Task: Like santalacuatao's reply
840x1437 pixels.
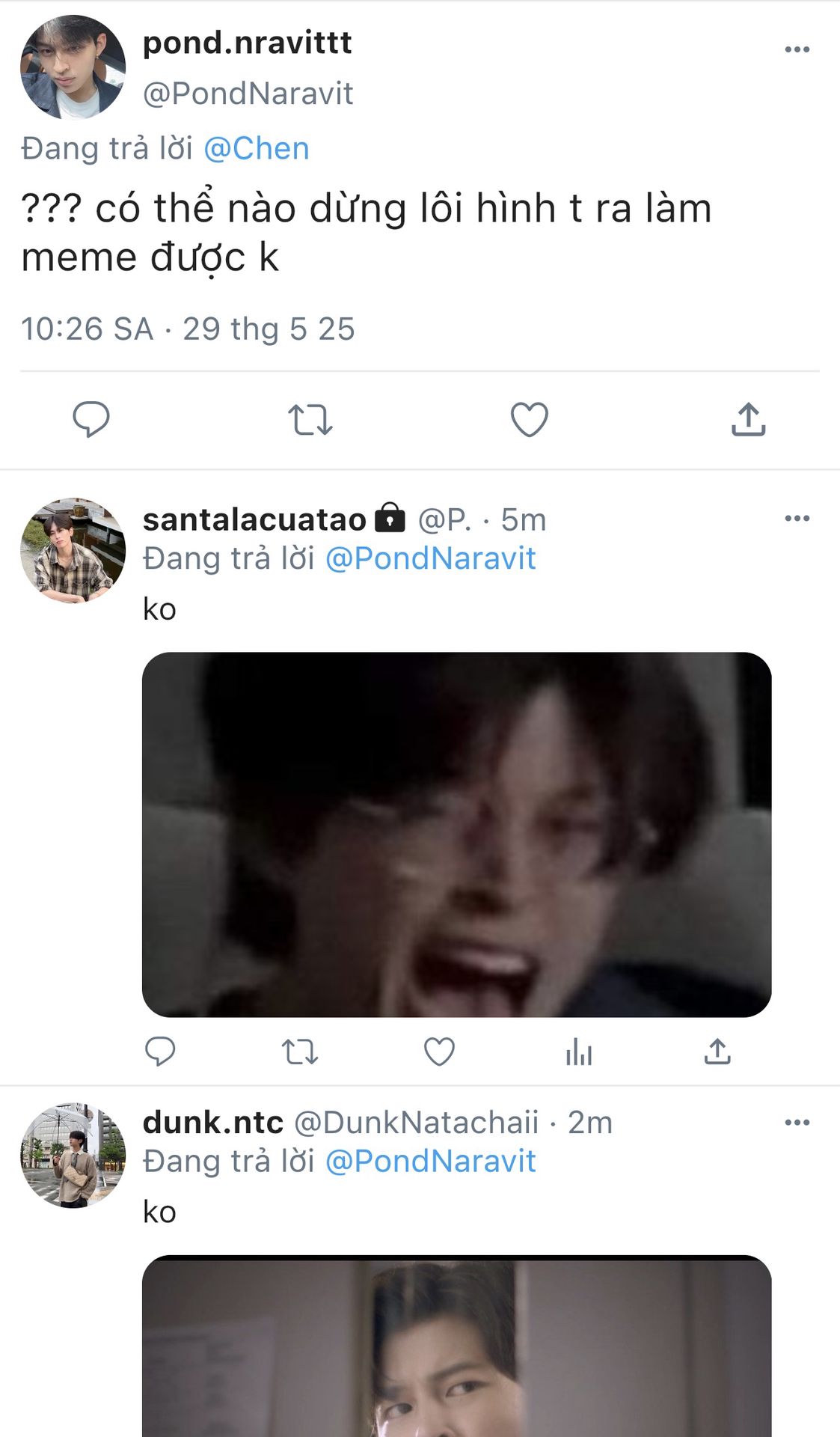Action: point(439,1052)
